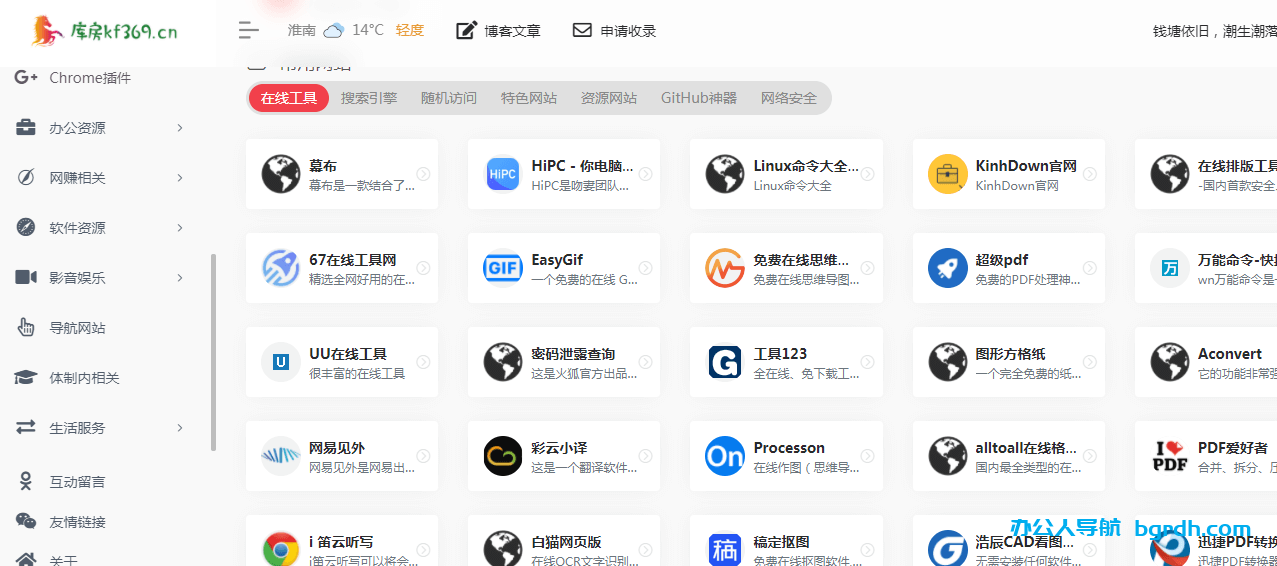Click the 友情链接 chat bubbles icon

click(x=26, y=521)
